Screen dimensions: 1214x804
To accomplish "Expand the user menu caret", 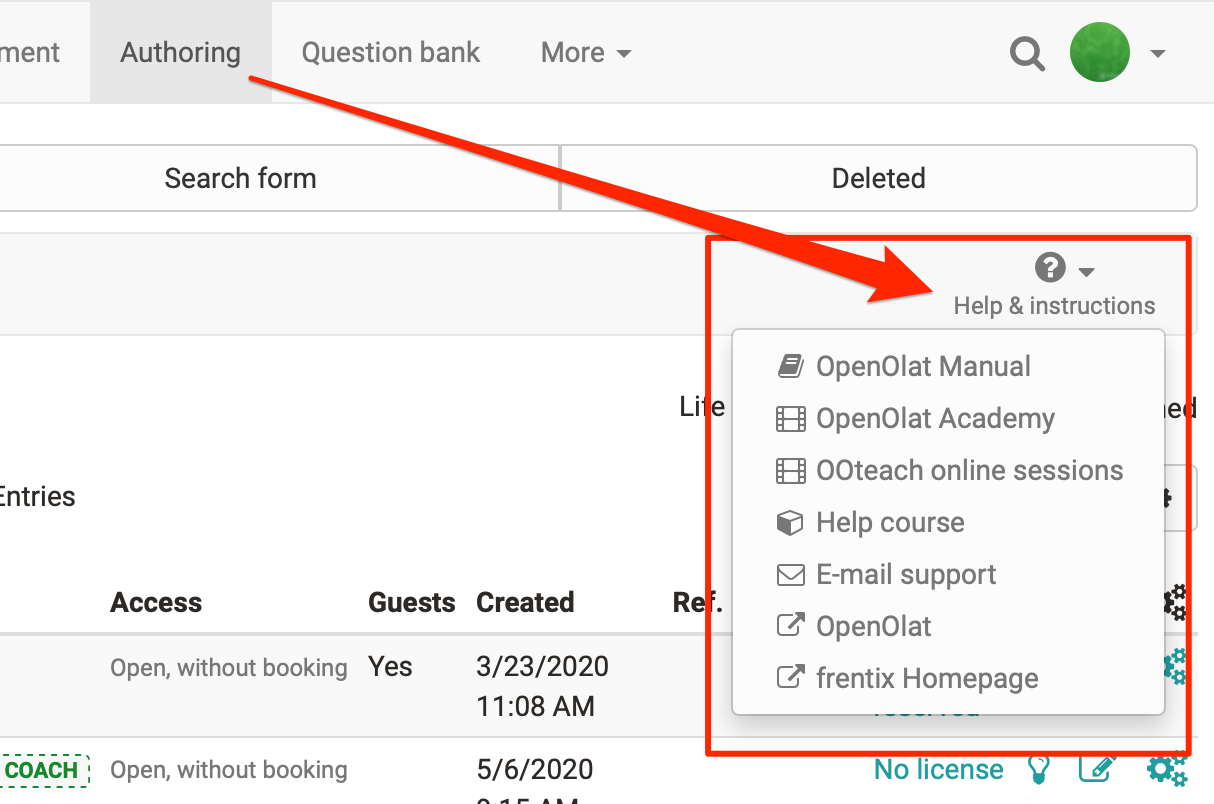I will [1158, 53].
